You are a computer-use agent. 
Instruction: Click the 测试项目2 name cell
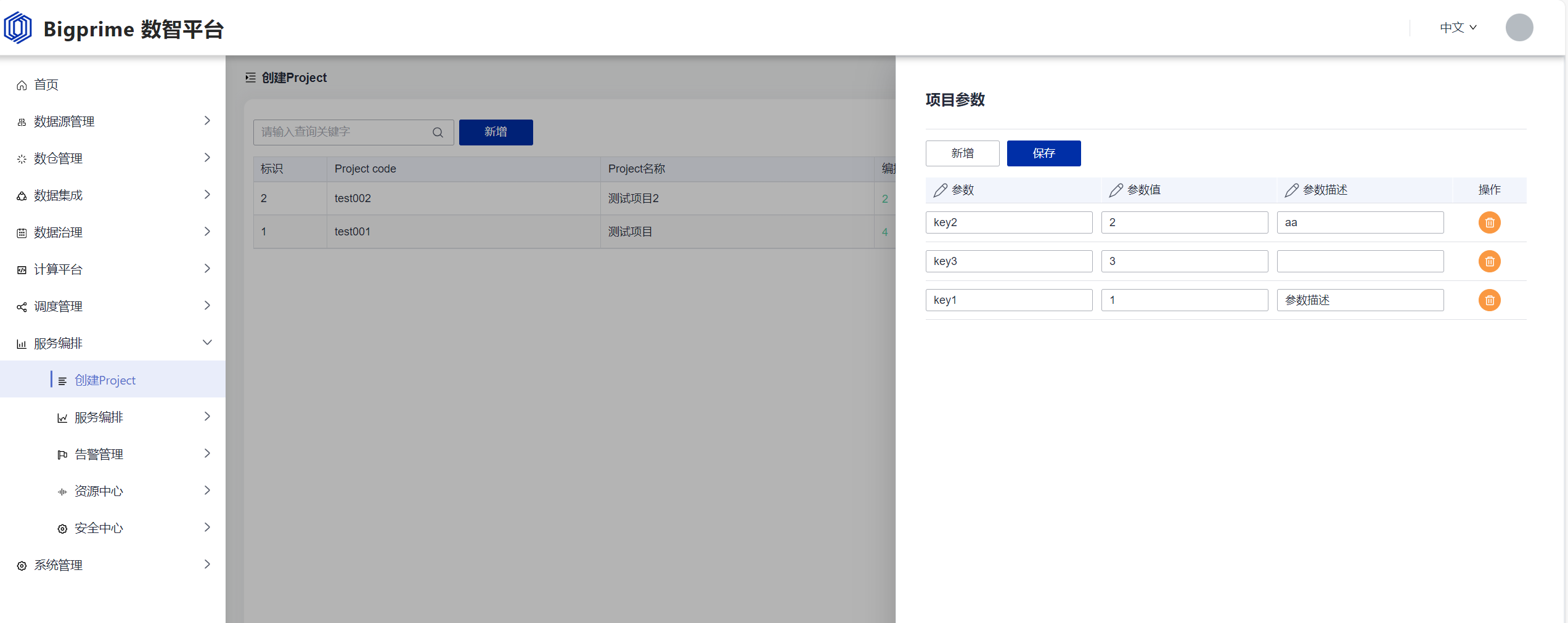tap(737, 198)
